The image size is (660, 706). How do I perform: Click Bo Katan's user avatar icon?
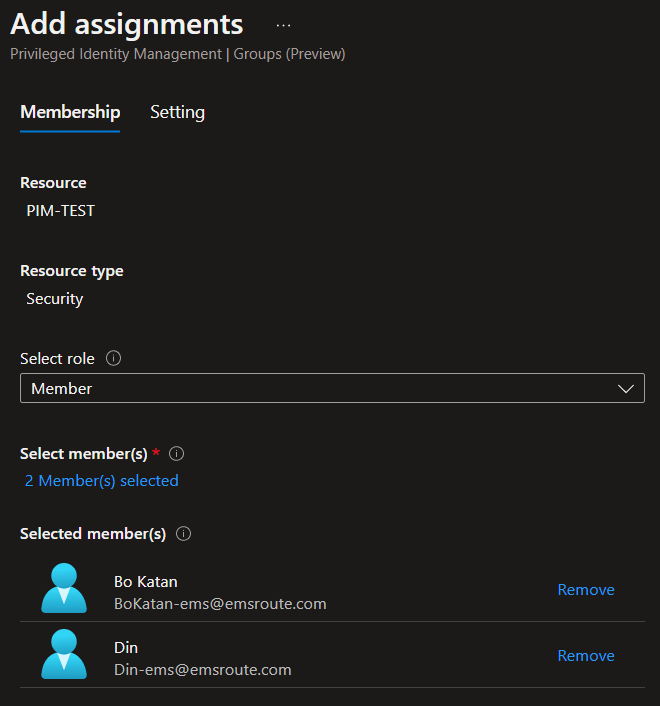(x=64, y=589)
